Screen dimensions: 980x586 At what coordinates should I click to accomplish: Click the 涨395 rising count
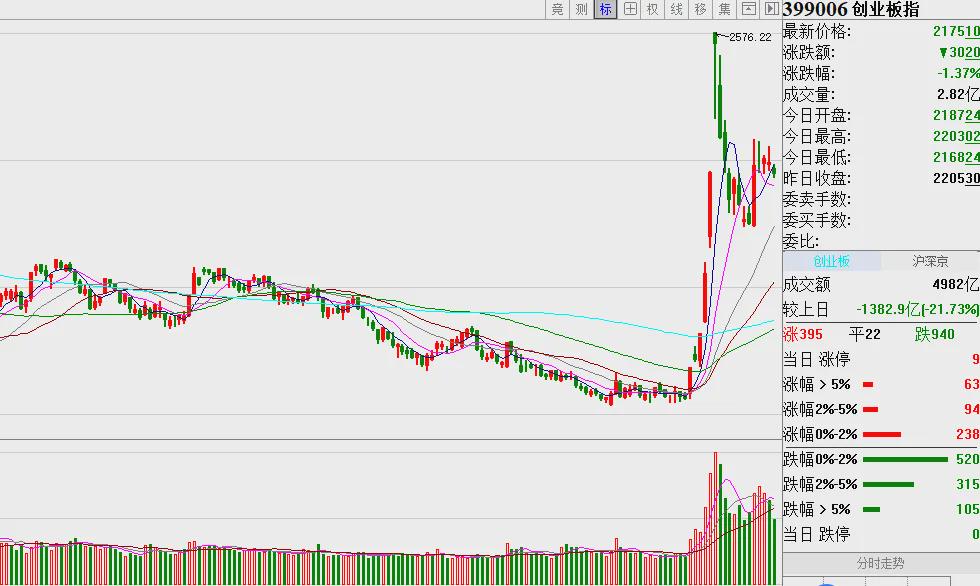(x=803, y=334)
